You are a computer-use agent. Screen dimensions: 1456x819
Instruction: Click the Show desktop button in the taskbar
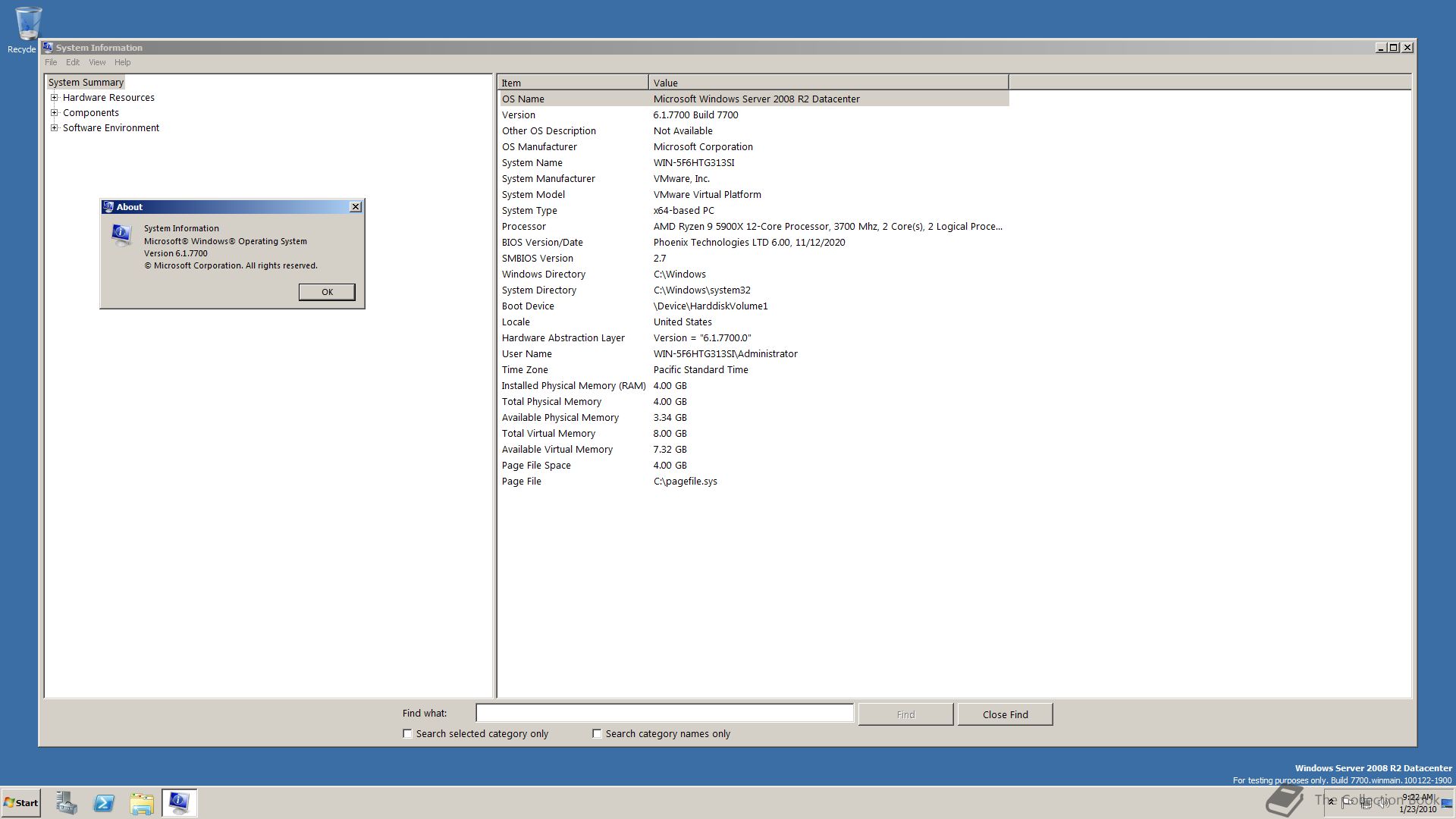[x=1447, y=802]
